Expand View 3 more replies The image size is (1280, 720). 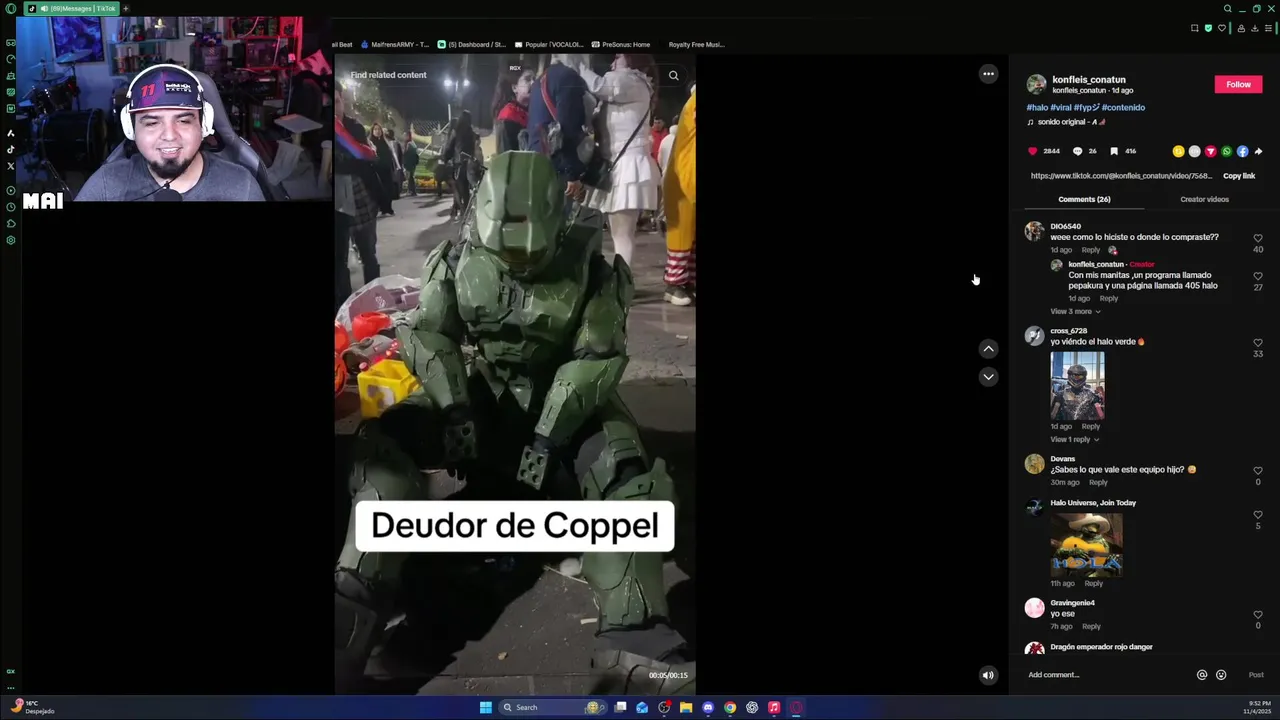click(1075, 311)
